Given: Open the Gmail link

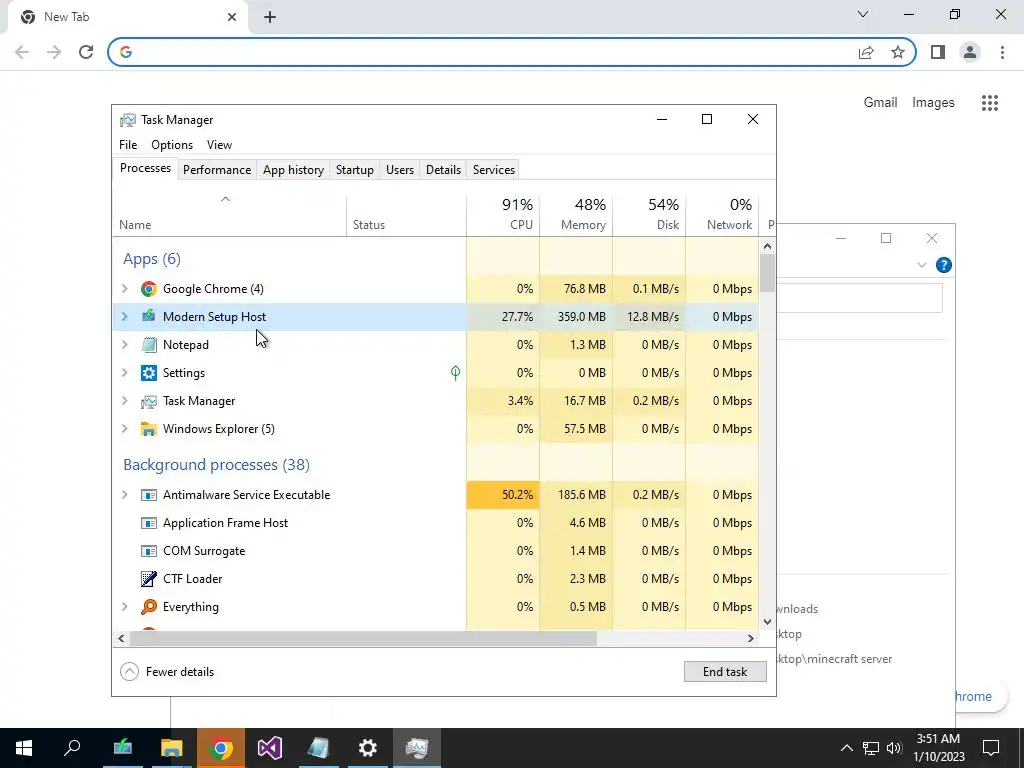Looking at the screenshot, I should point(880,103).
